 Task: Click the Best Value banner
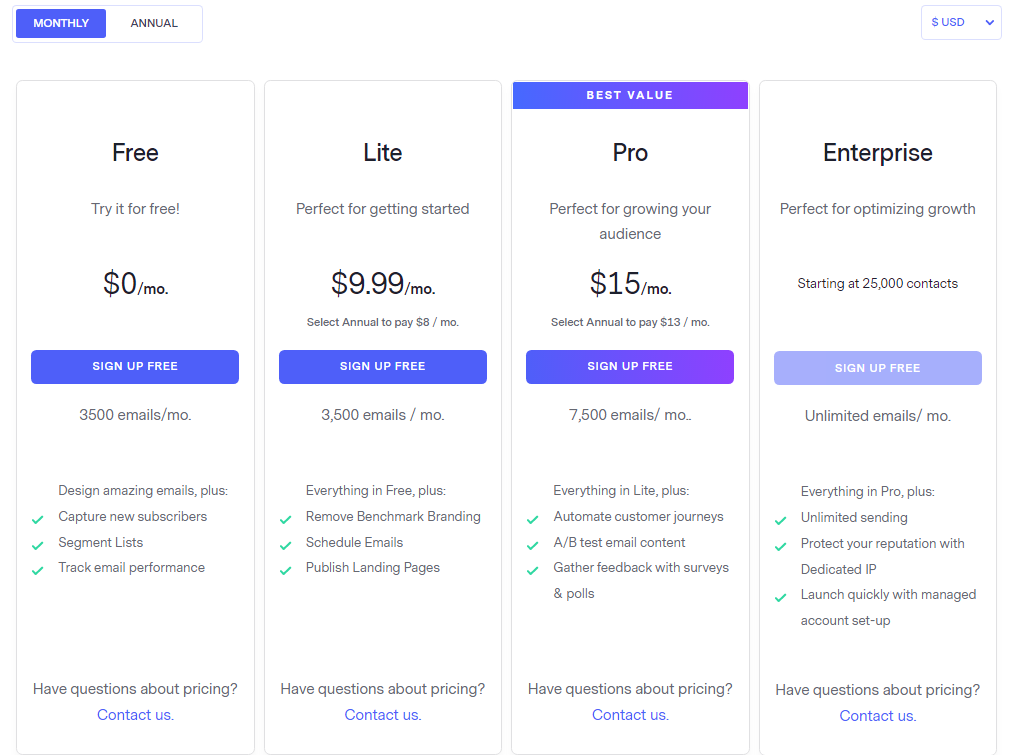pyautogui.click(x=630, y=95)
